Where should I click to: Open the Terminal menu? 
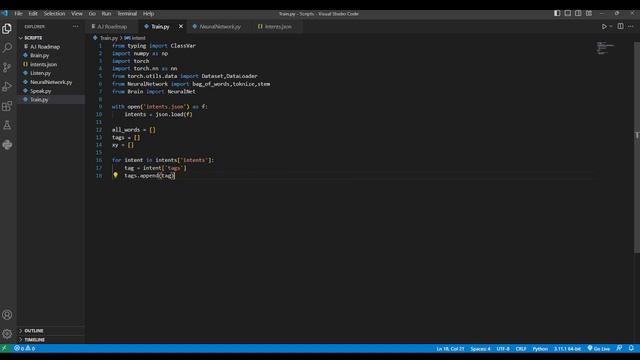click(127, 13)
